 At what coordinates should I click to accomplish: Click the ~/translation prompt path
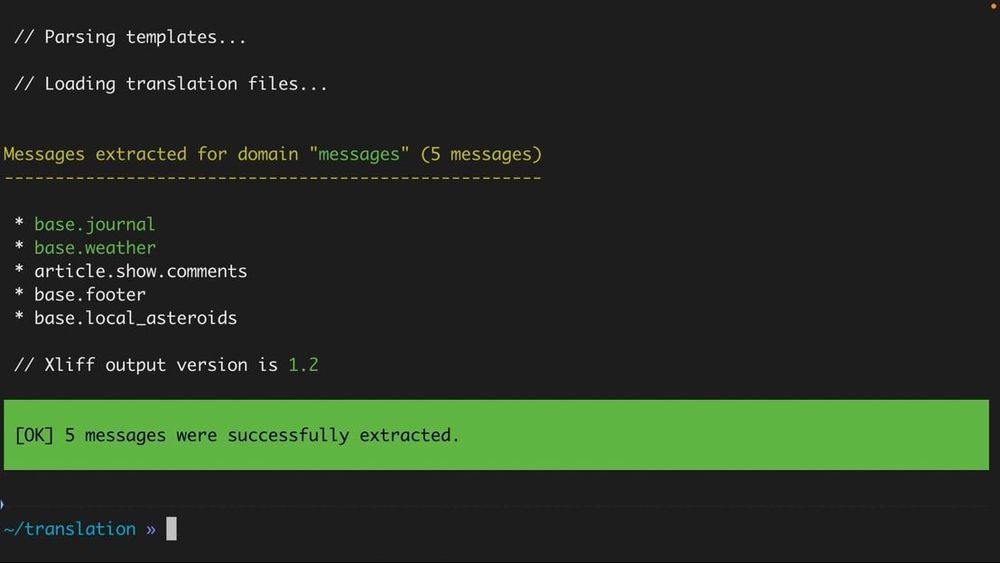[x=70, y=529]
